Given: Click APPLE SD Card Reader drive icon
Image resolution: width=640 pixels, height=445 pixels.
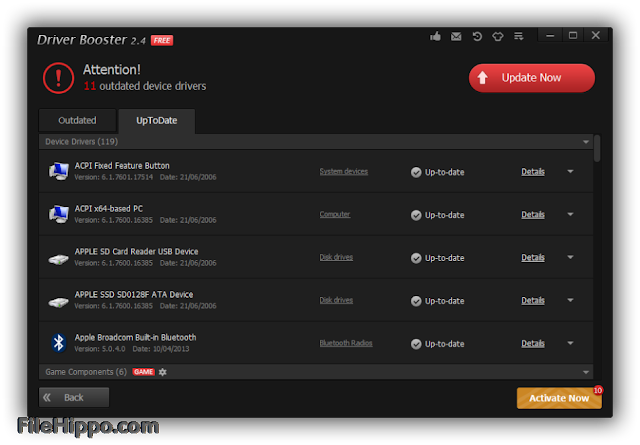Looking at the screenshot, I should click(58, 259).
